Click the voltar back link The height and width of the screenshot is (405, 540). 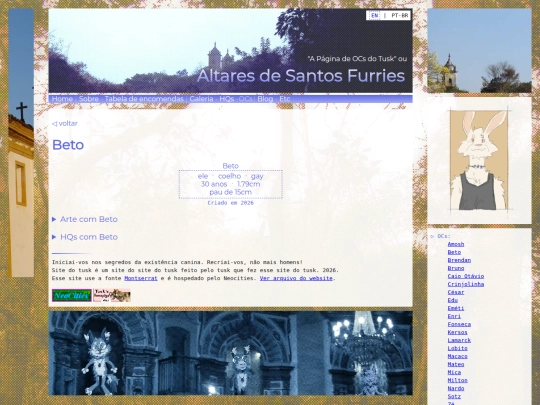65,123
